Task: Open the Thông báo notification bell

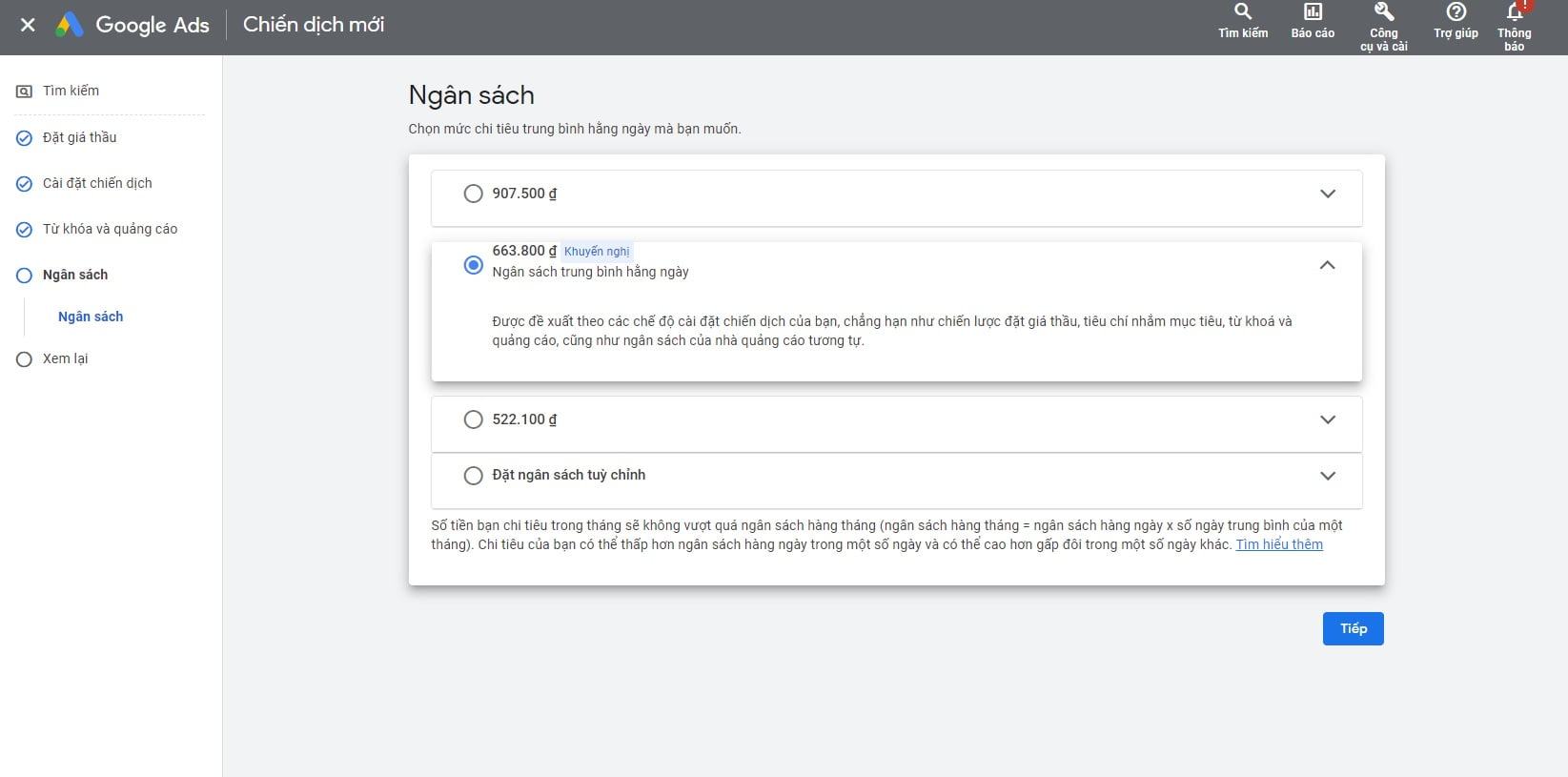Action: [1514, 11]
